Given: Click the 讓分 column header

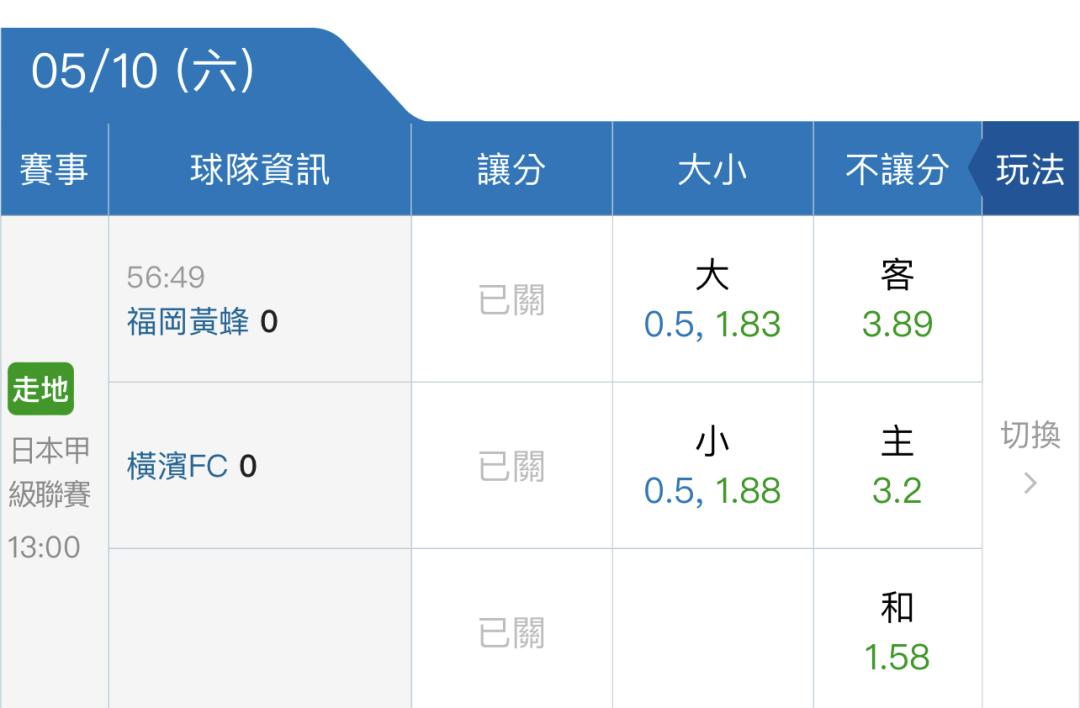Looking at the screenshot, I should pos(511,170).
